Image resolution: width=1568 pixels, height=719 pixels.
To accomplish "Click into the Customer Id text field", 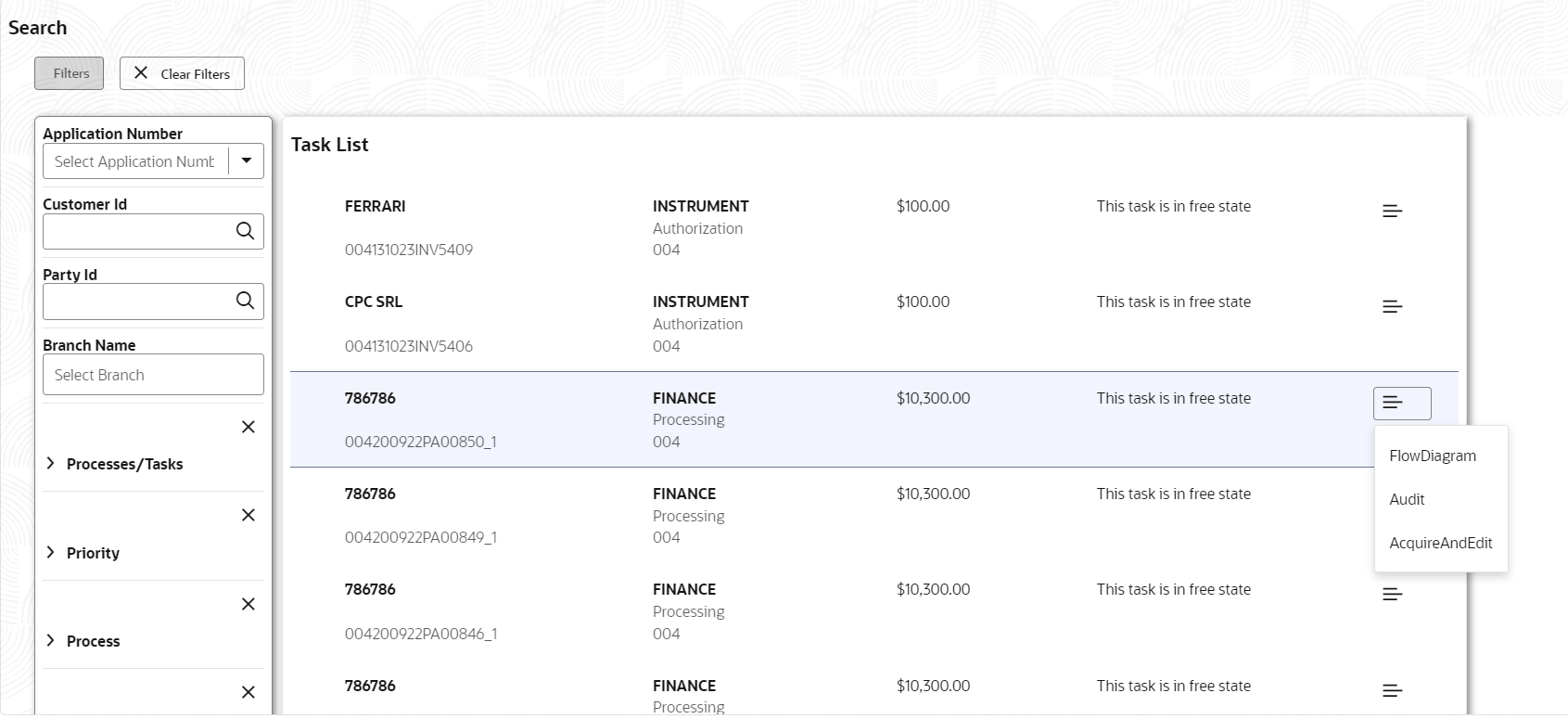I will [137, 232].
